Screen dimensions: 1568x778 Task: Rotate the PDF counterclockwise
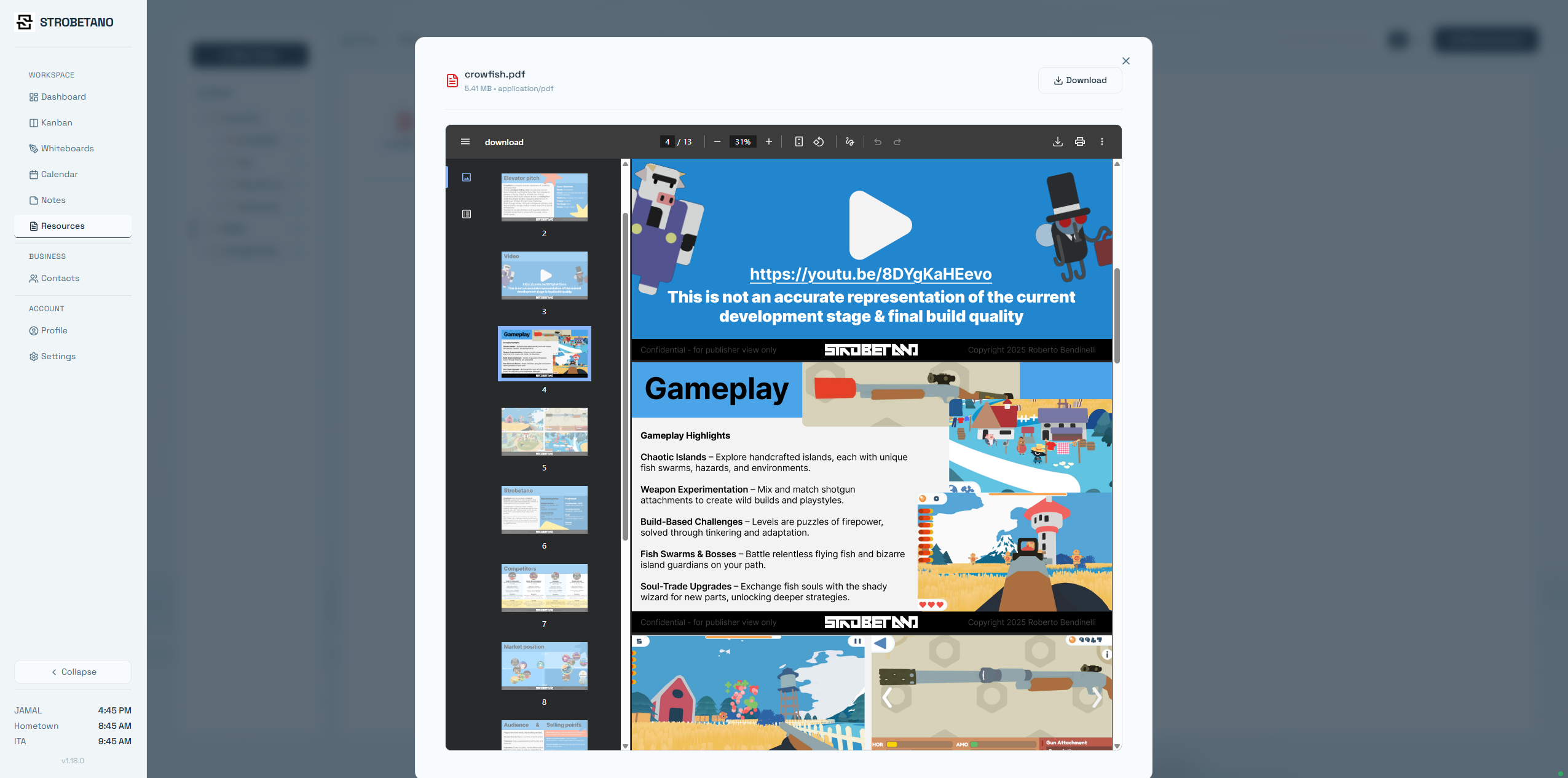tap(819, 141)
